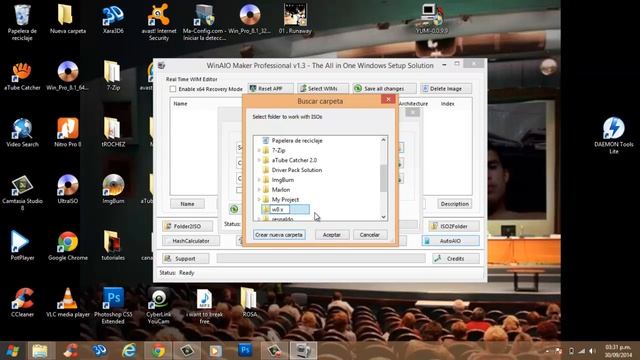This screenshot has height=360, width=640.
Task: Open ROSA desktop folder
Action: tap(249, 303)
